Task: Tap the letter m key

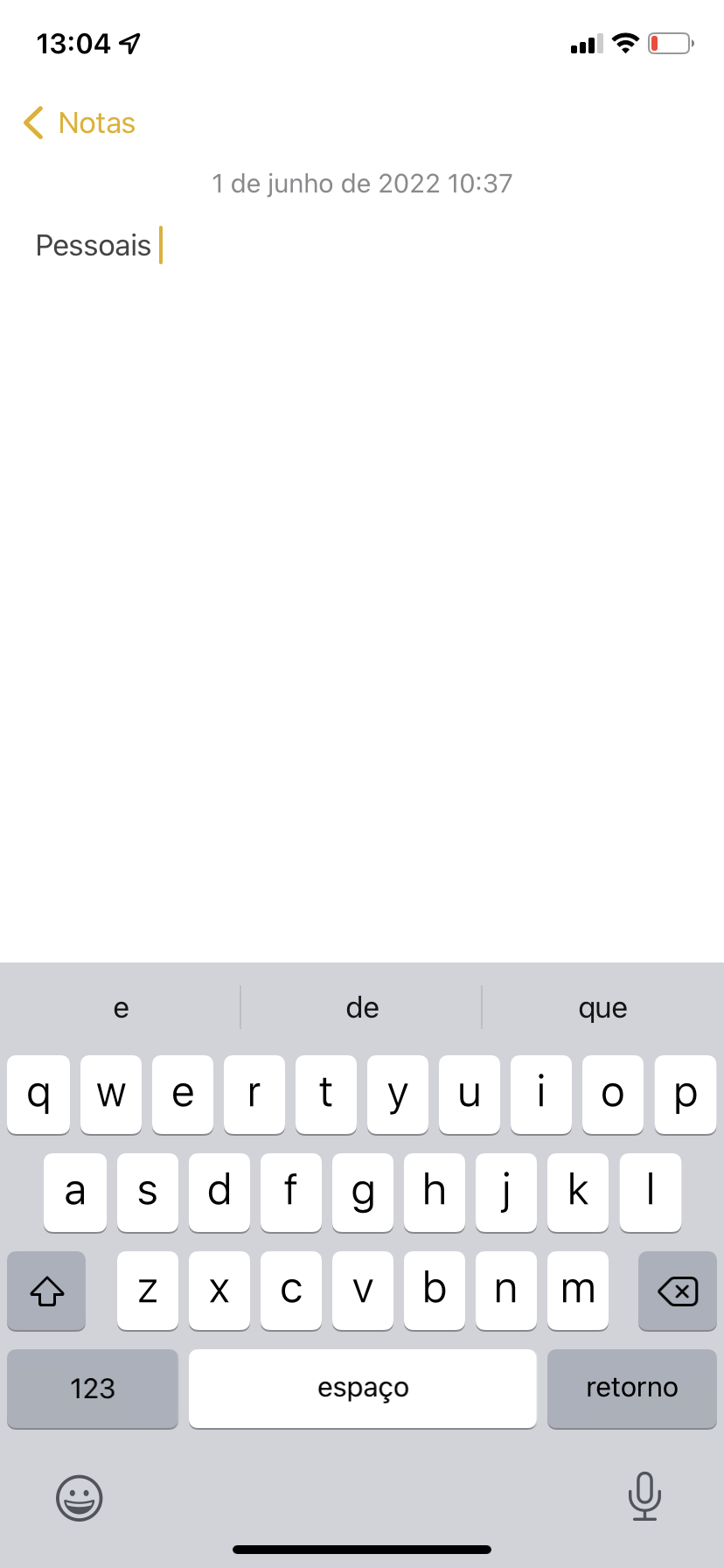Action: tap(578, 1291)
